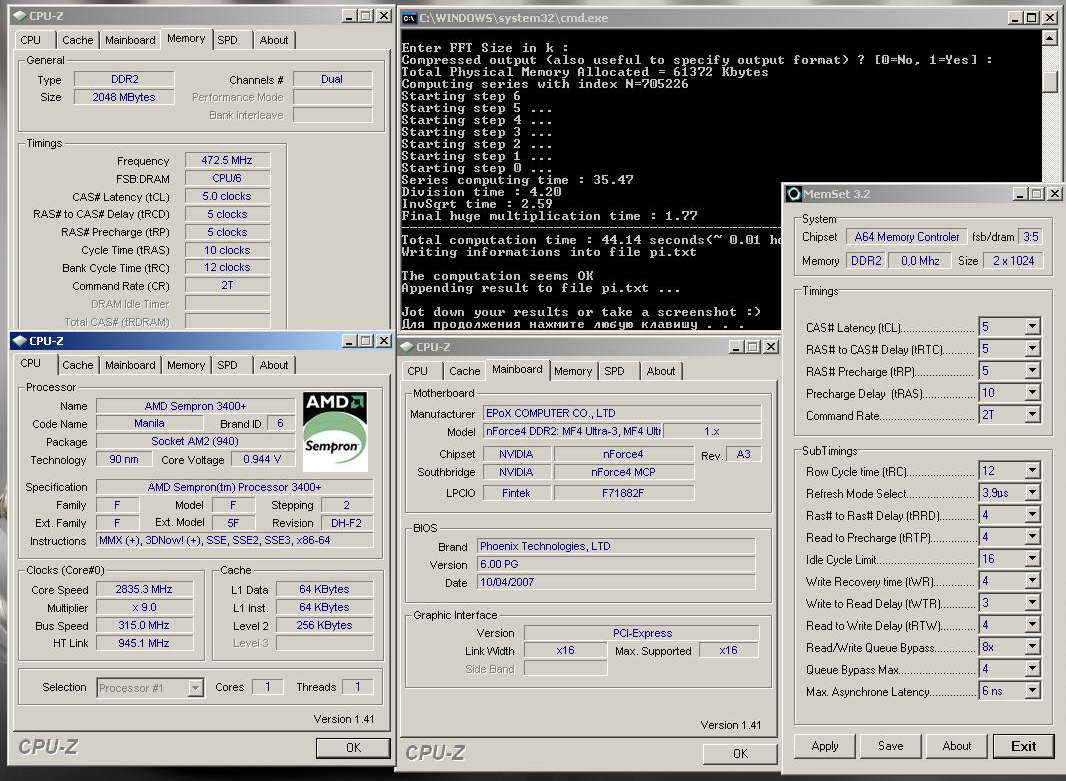Click Apply button in MemSet

(x=824, y=746)
